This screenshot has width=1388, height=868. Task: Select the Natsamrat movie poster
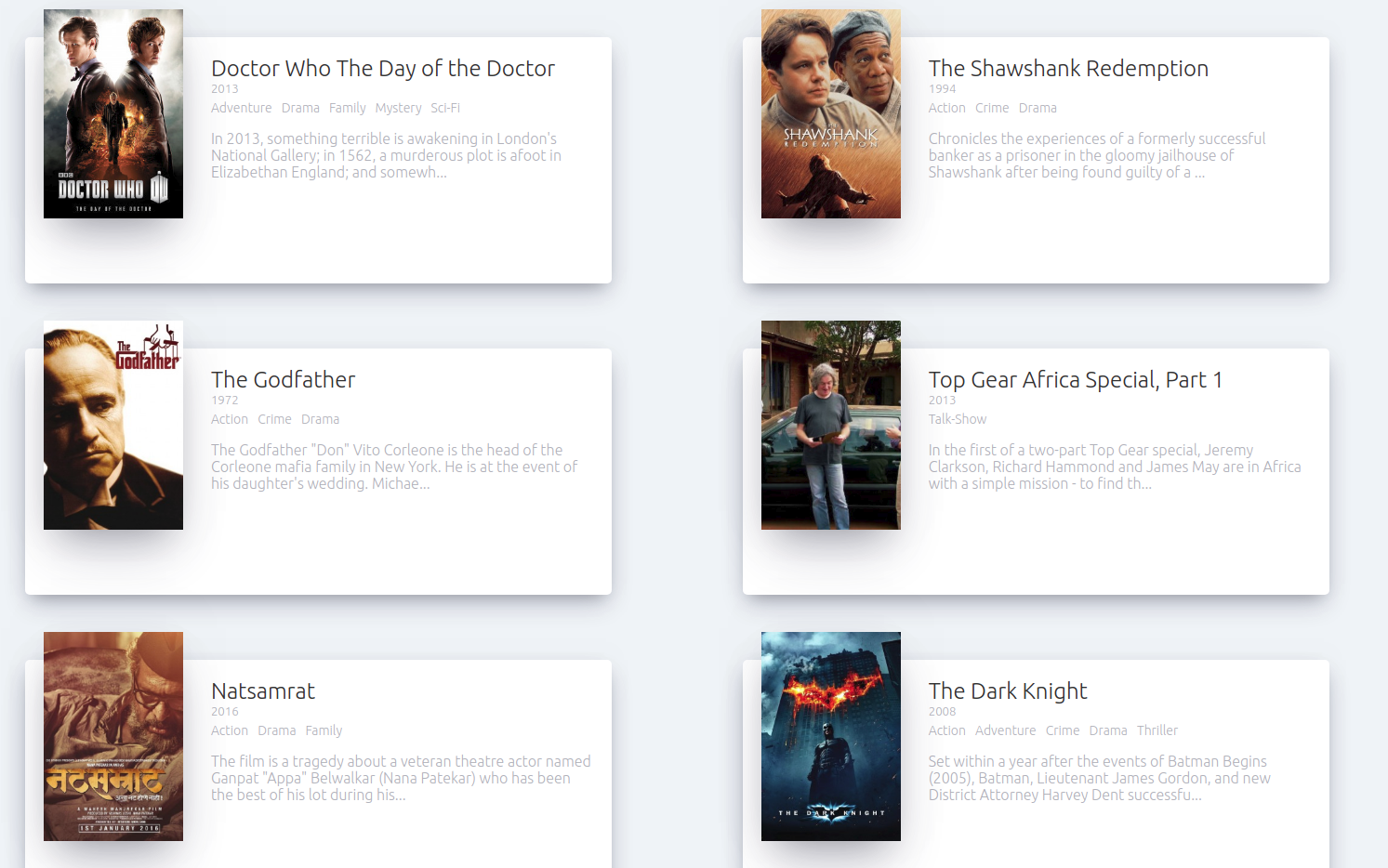(113, 736)
